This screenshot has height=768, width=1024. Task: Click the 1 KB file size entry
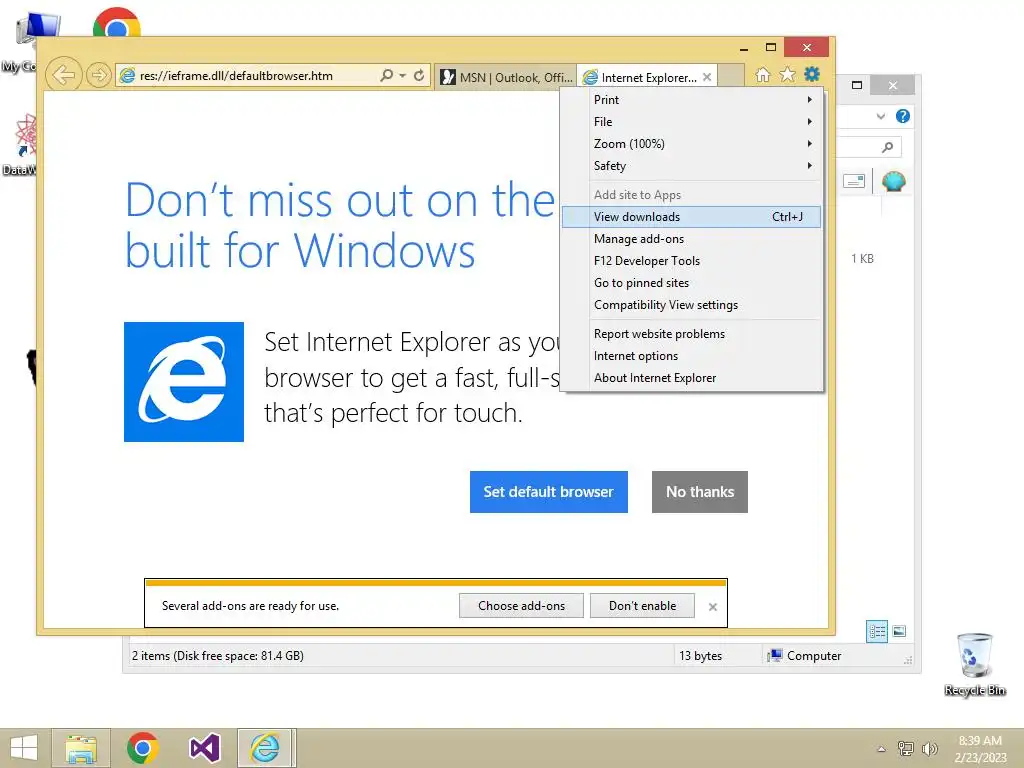tap(862, 259)
